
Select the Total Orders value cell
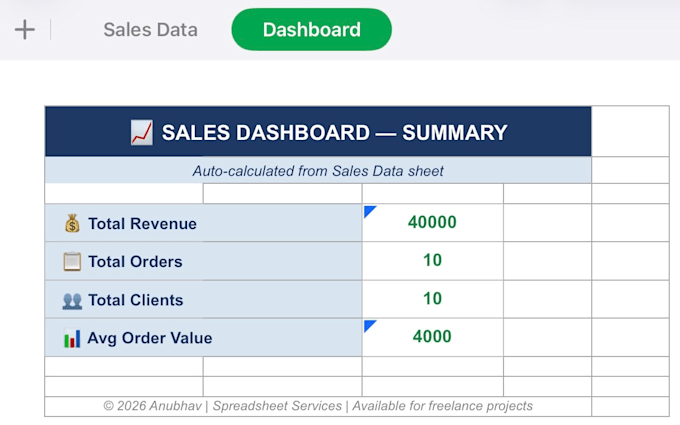[x=432, y=261]
